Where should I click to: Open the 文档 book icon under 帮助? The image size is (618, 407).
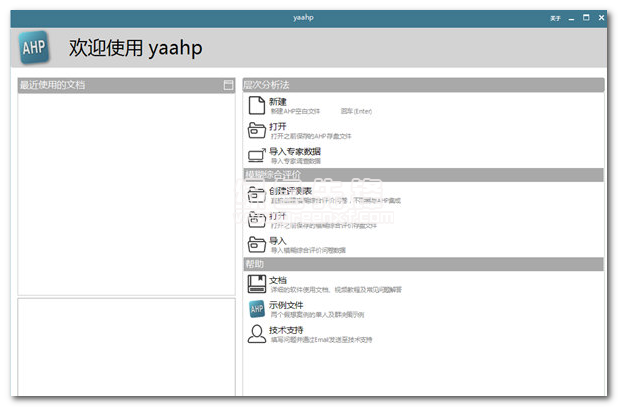257,284
